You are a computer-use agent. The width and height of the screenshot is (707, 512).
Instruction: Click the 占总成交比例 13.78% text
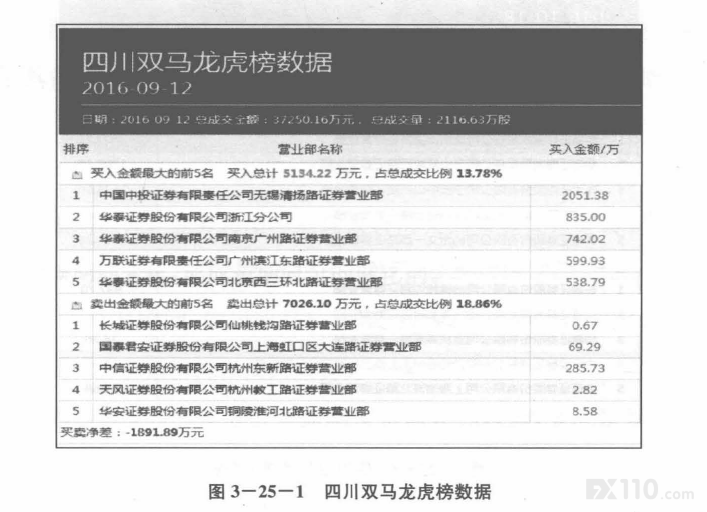(x=438, y=174)
